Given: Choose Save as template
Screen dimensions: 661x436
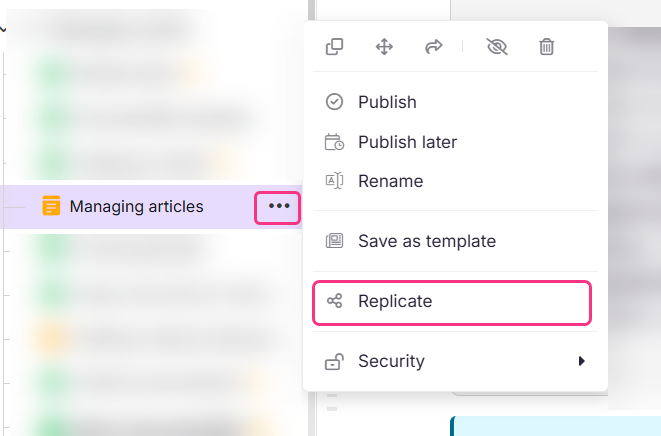Looking at the screenshot, I should coord(455,241).
